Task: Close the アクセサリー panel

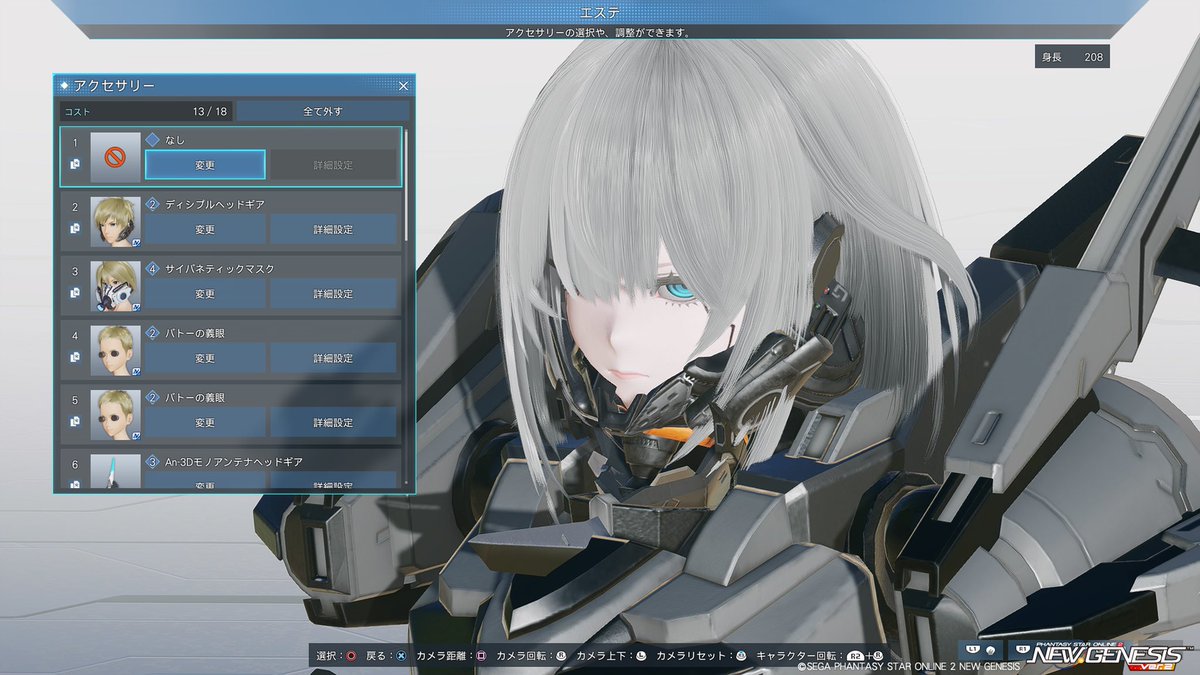Action: pos(403,86)
